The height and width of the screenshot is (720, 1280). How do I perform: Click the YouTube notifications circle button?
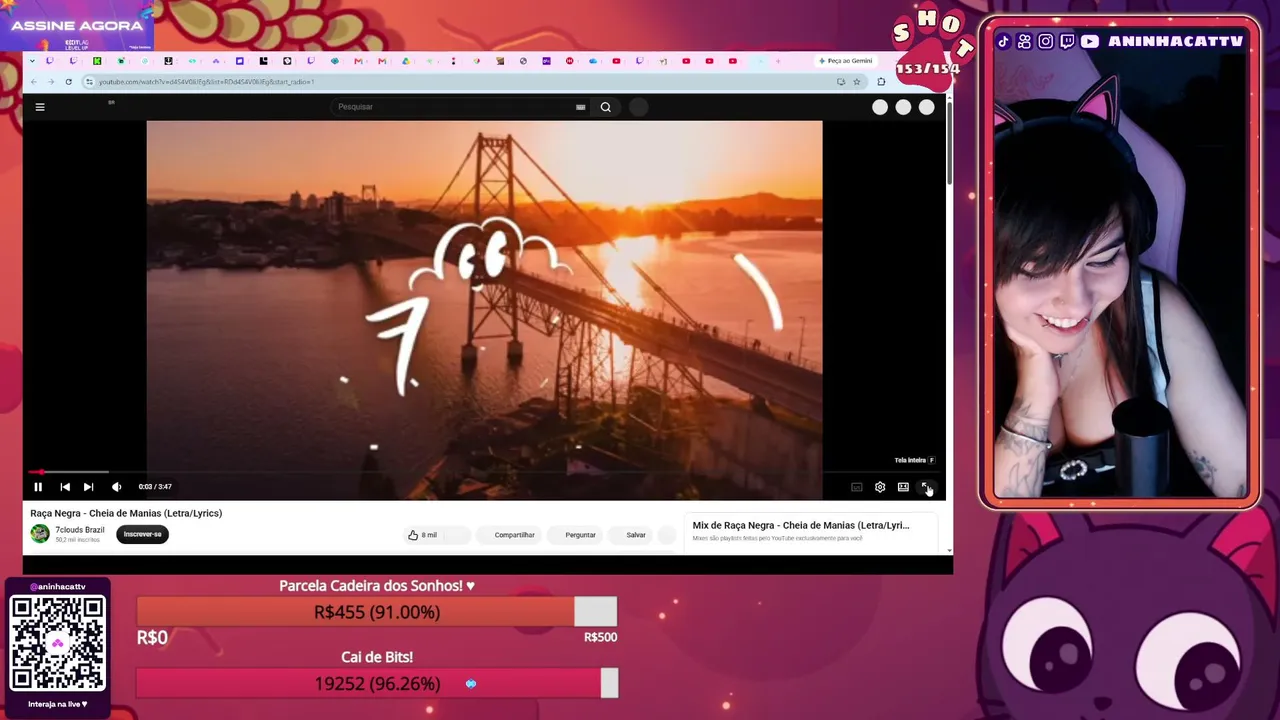[x=903, y=107]
